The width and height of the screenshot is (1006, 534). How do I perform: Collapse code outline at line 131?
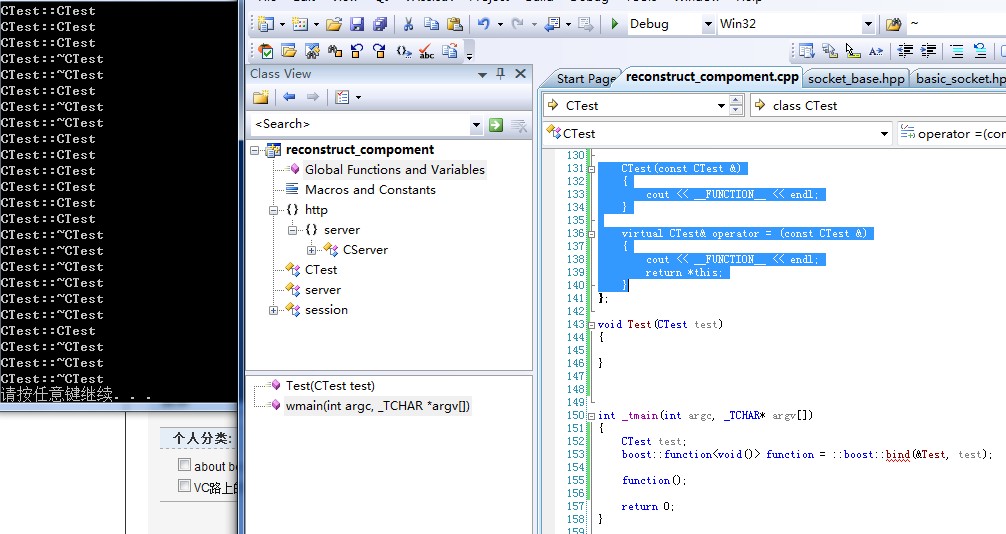coord(592,169)
